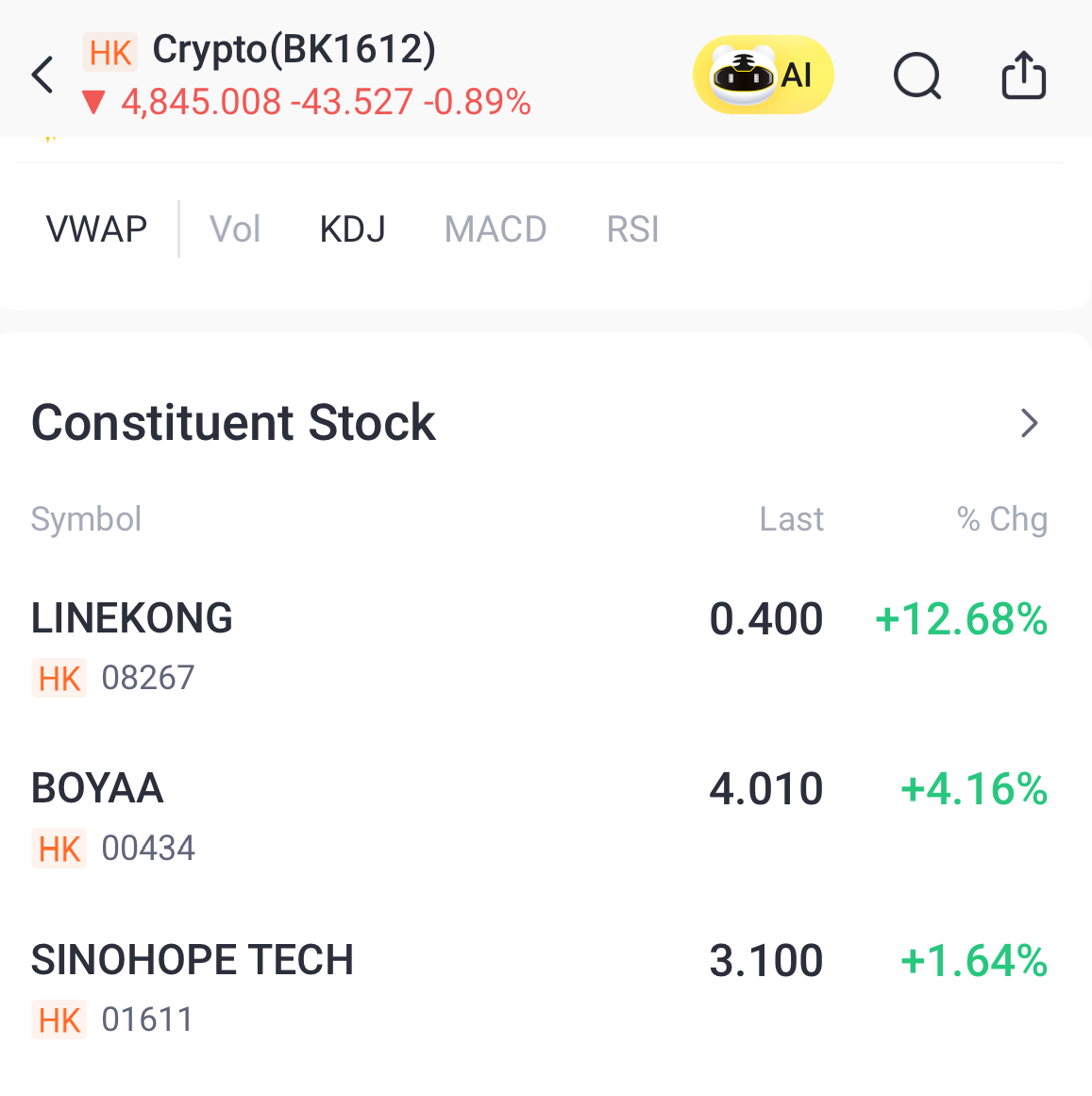Select SINOHOPE TECH stock row
The width and height of the screenshot is (1092, 1096).
click(x=193, y=960)
